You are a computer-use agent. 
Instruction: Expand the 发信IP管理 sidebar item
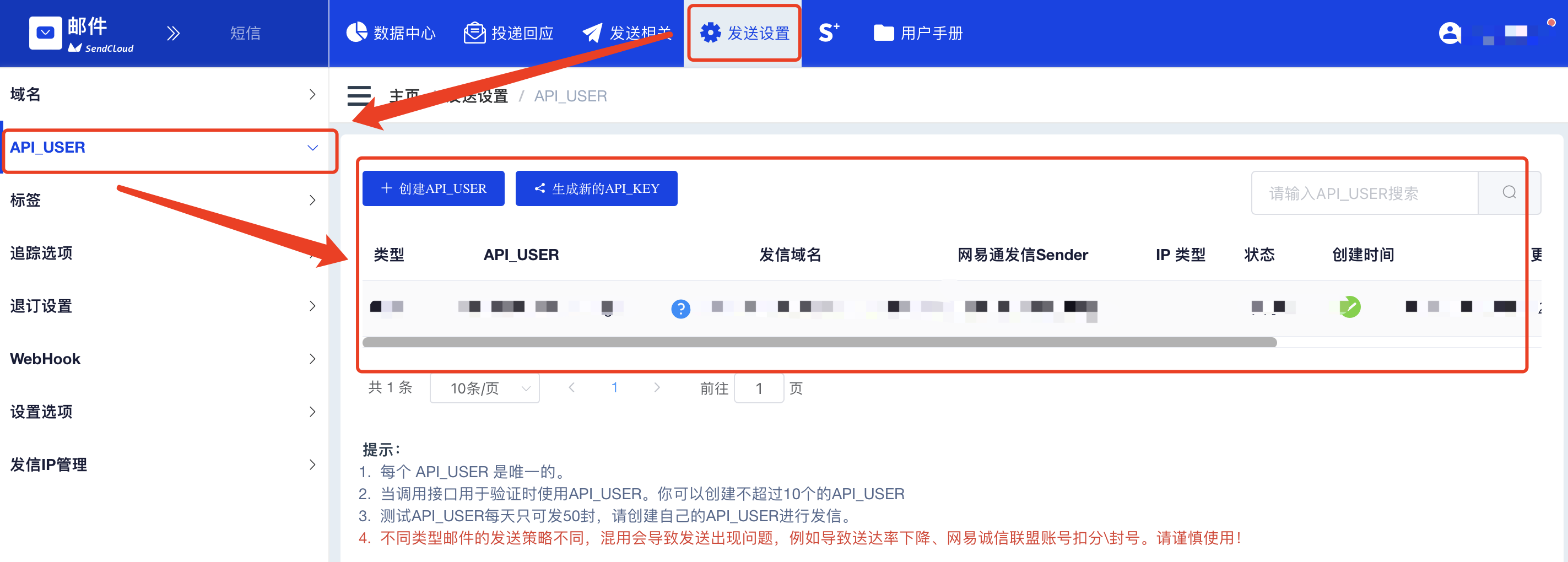(x=164, y=465)
